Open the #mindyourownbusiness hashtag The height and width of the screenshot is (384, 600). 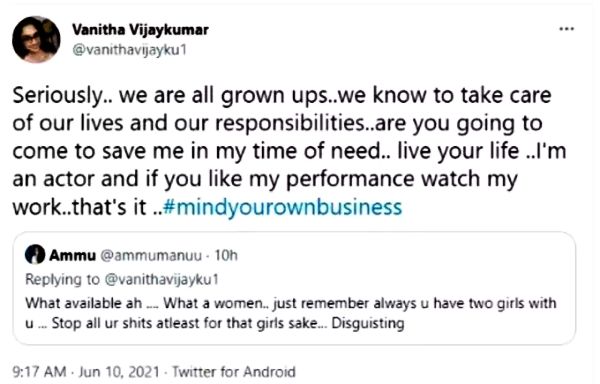pyautogui.click(x=282, y=207)
